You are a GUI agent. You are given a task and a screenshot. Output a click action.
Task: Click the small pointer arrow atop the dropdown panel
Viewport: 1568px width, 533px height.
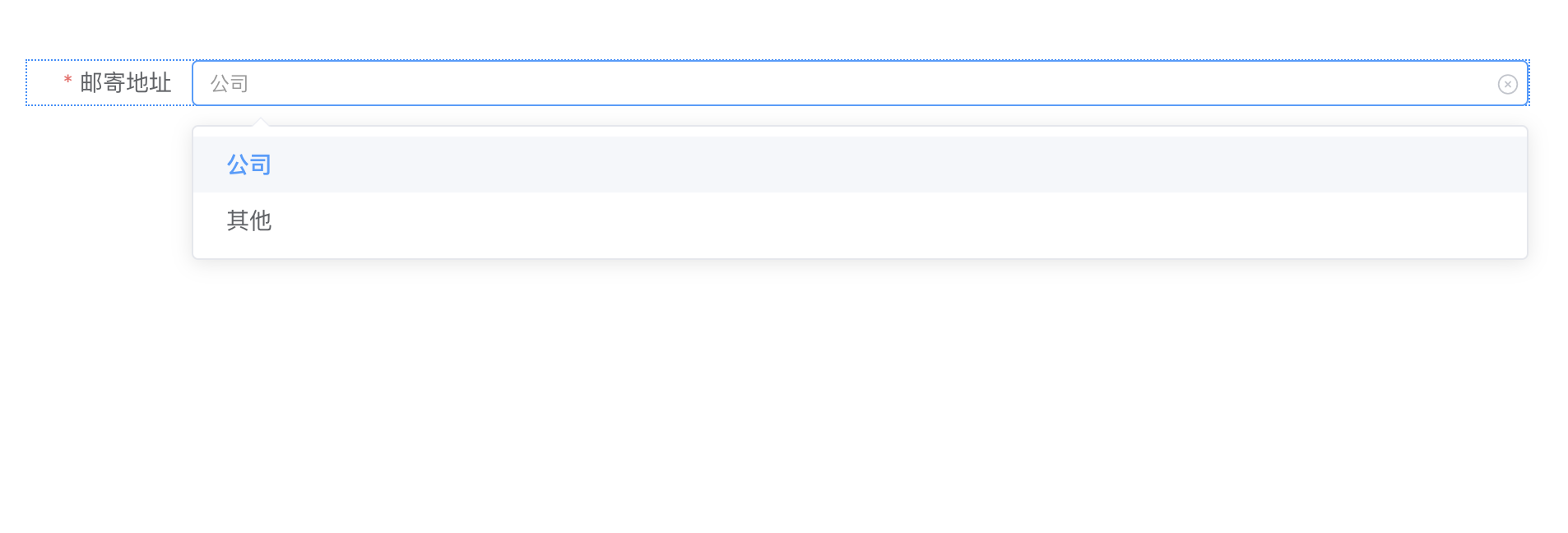point(261,122)
